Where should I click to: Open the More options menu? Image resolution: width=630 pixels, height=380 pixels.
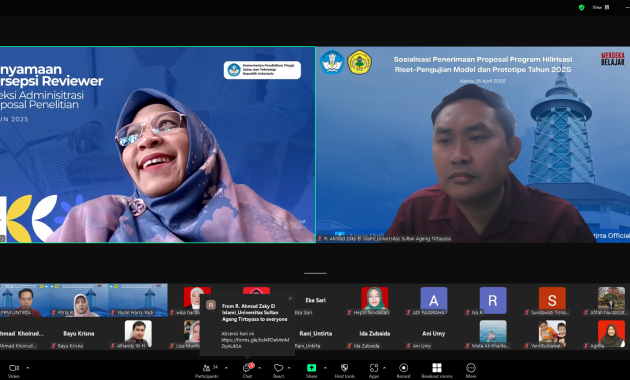[471, 370]
